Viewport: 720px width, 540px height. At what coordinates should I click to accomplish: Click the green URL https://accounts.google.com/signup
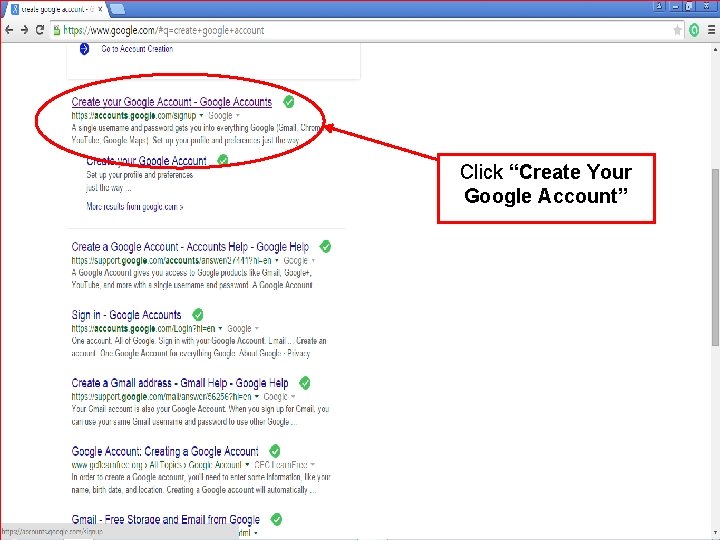click(134, 116)
